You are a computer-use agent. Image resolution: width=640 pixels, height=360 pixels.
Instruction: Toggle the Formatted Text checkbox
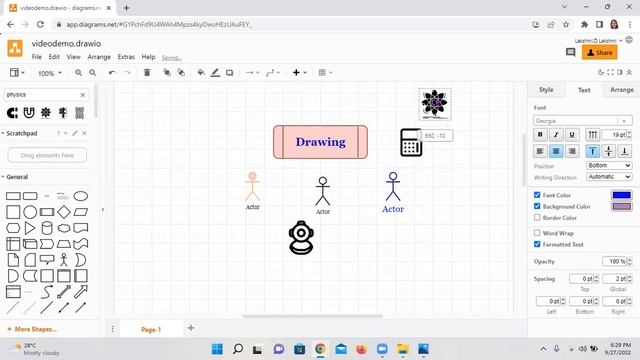point(537,244)
